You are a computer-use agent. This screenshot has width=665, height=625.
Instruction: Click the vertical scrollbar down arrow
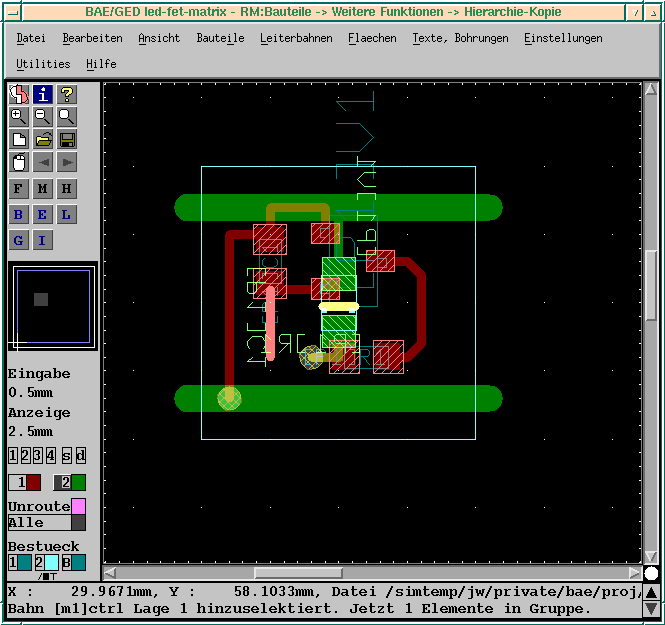coord(651,556)
